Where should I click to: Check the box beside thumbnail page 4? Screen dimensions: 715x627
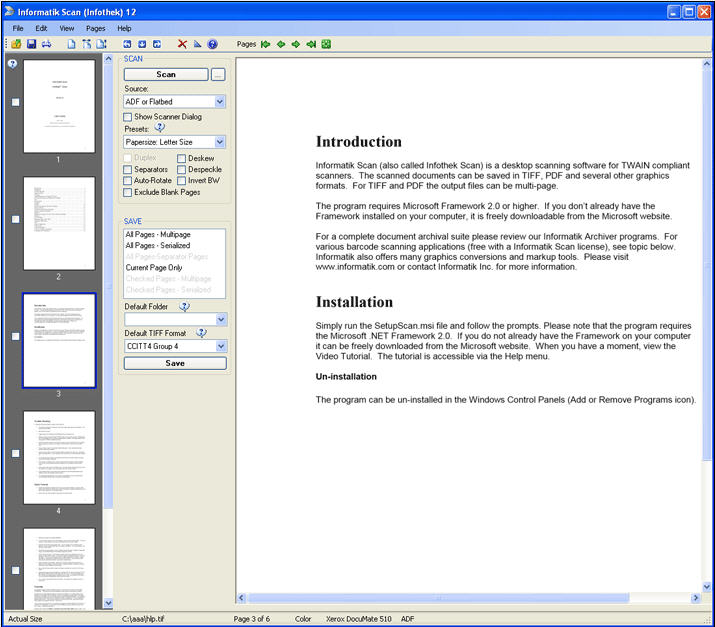tap(16, 453)
